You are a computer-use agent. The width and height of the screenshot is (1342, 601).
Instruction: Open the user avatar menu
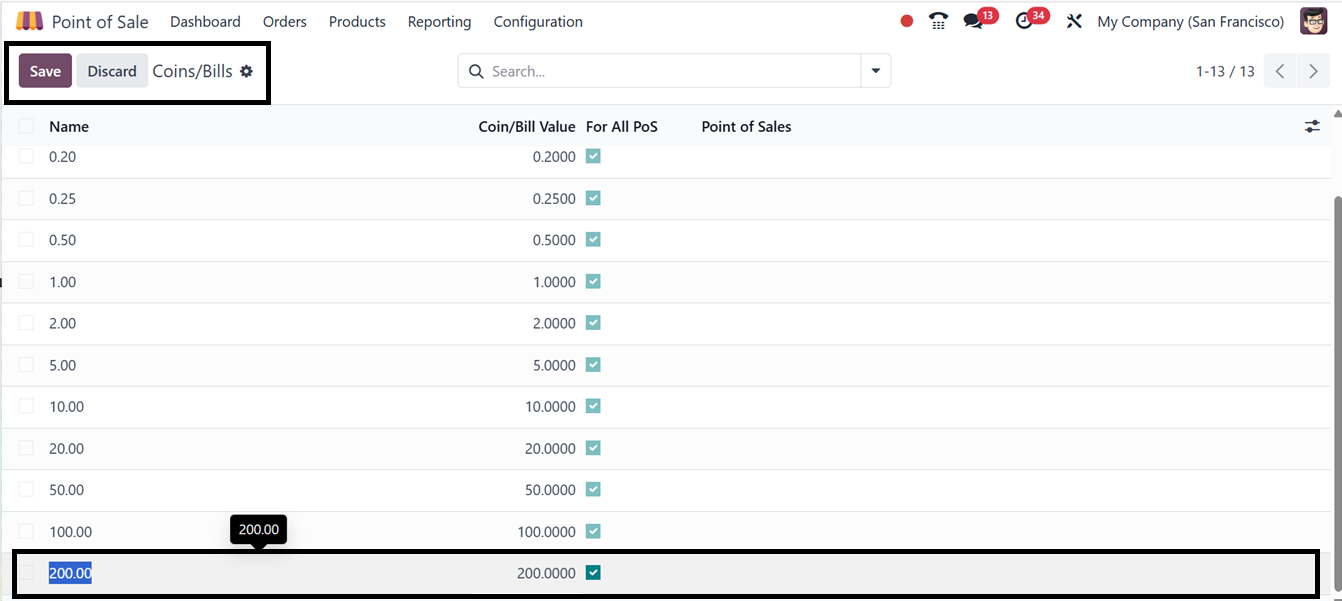point(1313,21)
